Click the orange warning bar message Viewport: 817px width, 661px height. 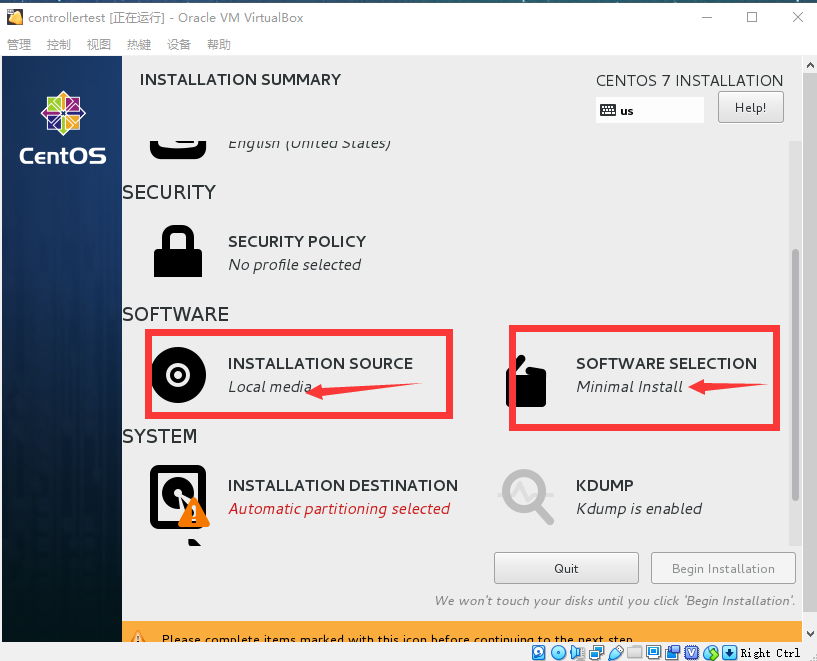[397, 638]
